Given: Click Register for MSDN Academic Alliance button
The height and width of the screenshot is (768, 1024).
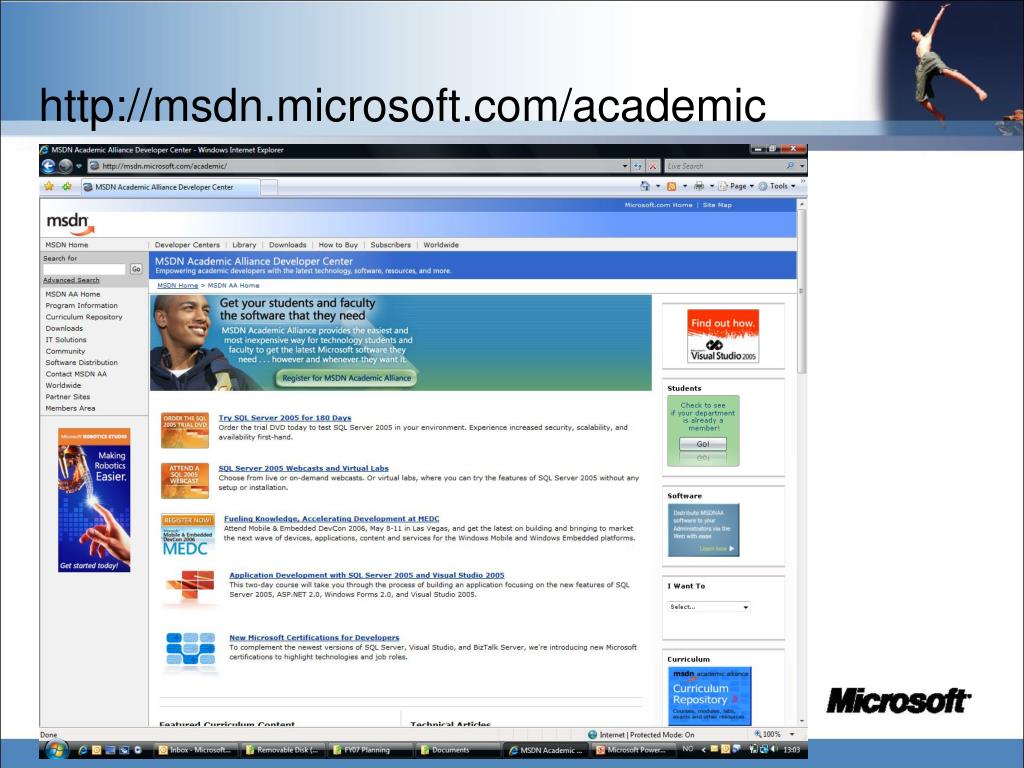Looking at the screenshot, I should point(347,377).
